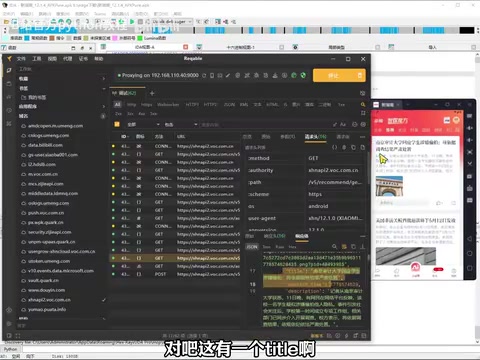Select the highlighted GET request row
The height and width of the screenshot is (360, 480).
point(175,258)
